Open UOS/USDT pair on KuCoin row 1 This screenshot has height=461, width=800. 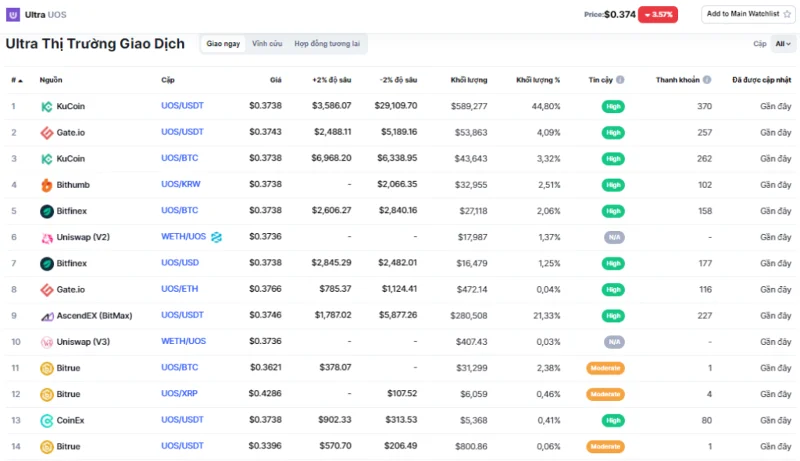[x=182, y=106]
